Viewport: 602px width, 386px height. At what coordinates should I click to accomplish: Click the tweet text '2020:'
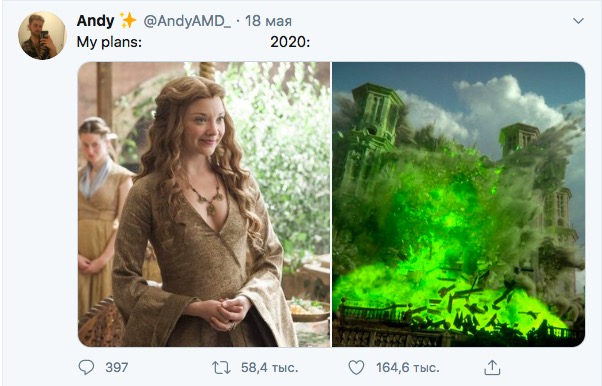(x=290, y=42)
